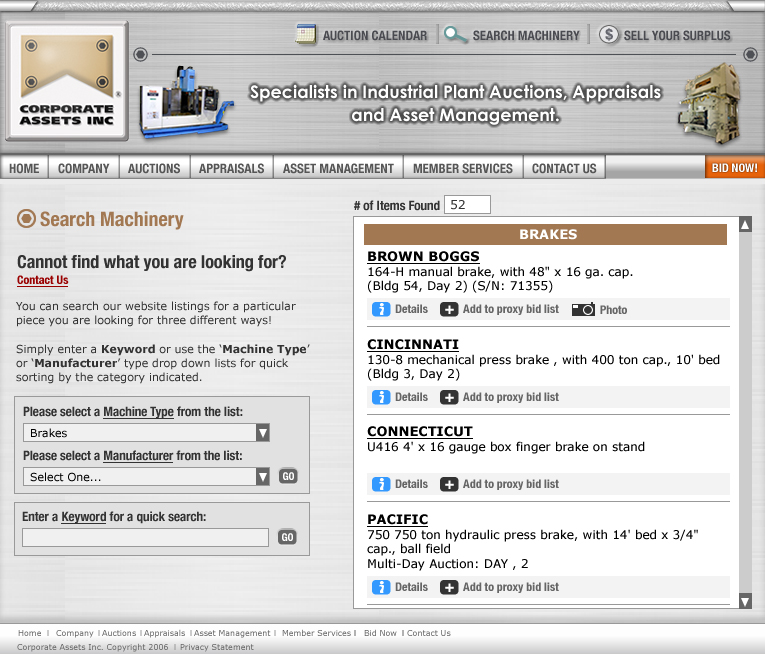Click the Sell Your Surplus dollar icon
Screen dimensions: 765x654
click(x=609, y=35)
